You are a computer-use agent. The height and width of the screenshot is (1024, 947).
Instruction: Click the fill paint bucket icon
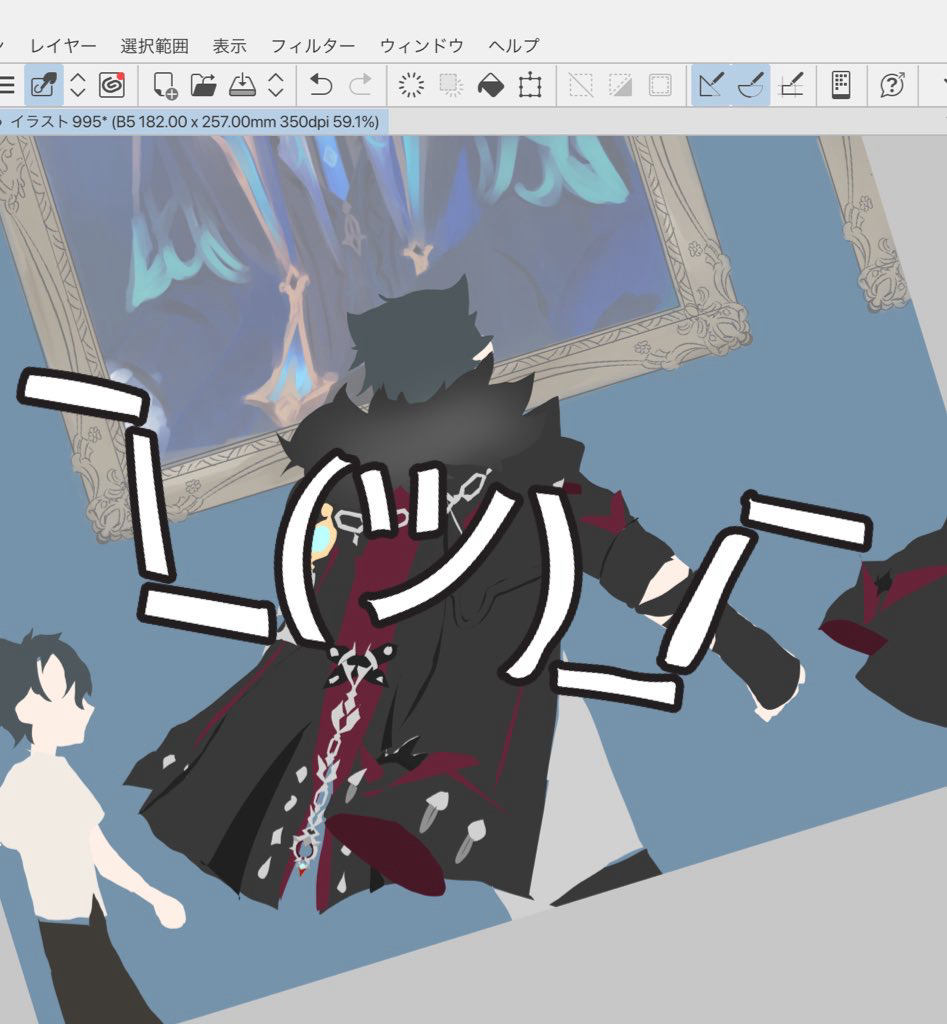490,85
